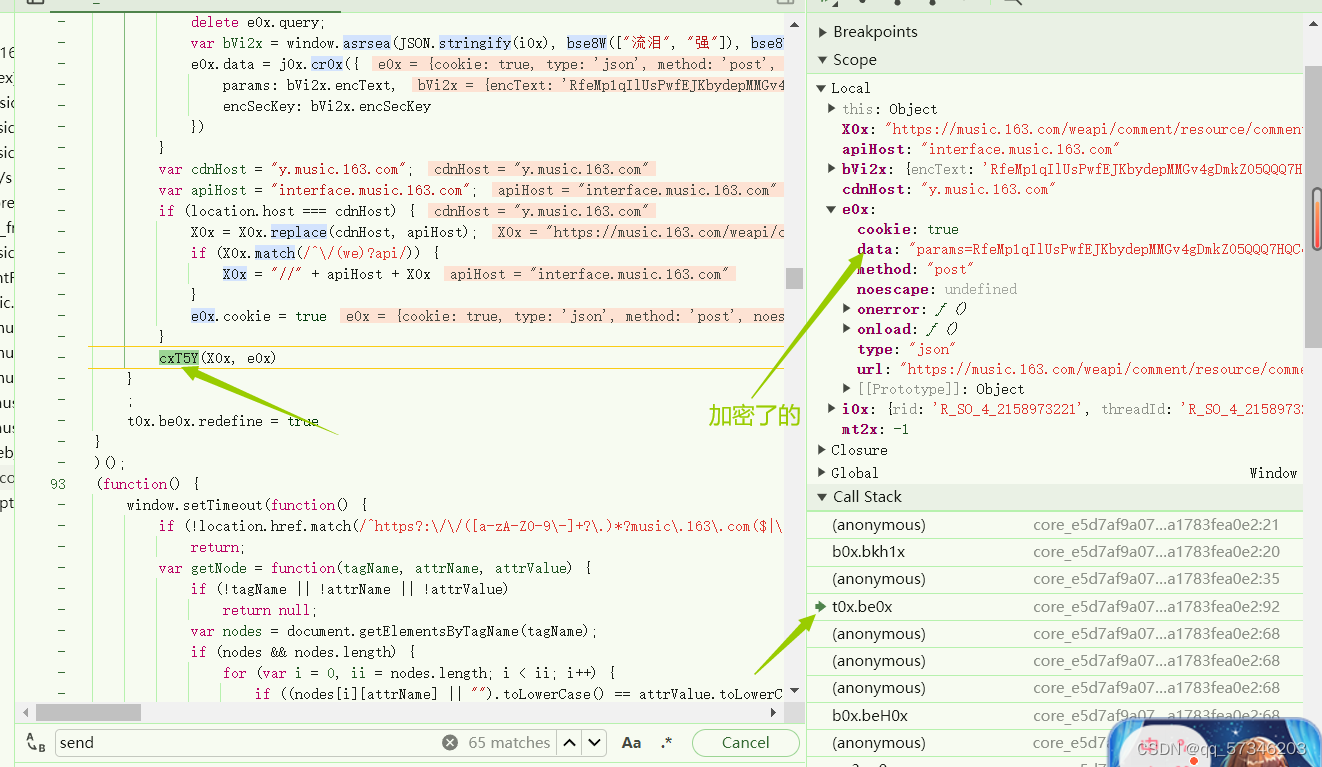Click the type: "json" property

click(x=906, y=349)
